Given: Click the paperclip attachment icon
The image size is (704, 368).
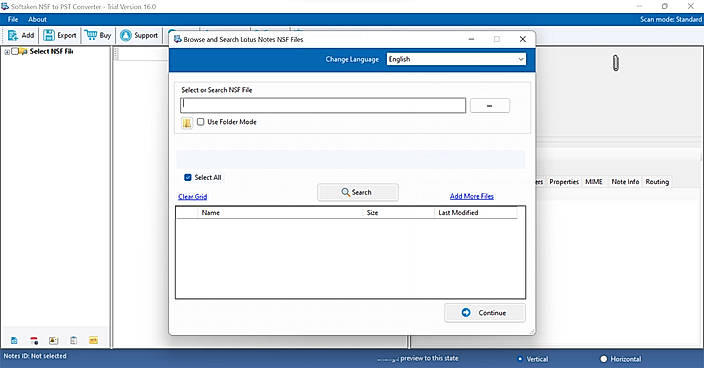Looking at the screenshot, I should click(616, 63).
